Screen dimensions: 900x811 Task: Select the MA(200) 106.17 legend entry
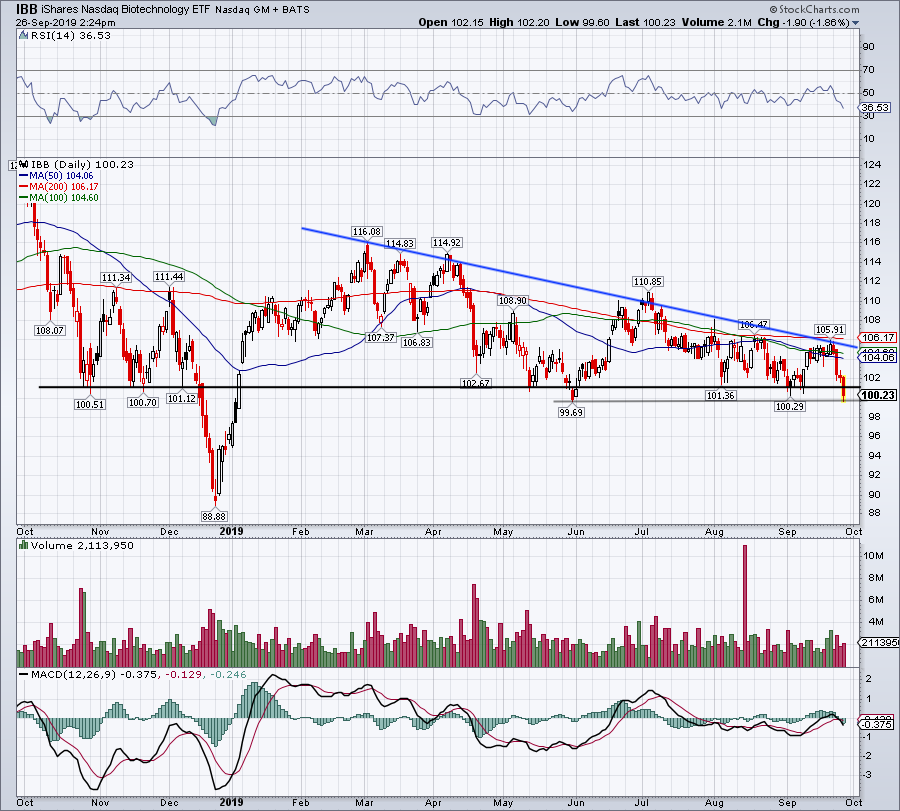coord(59,187)
